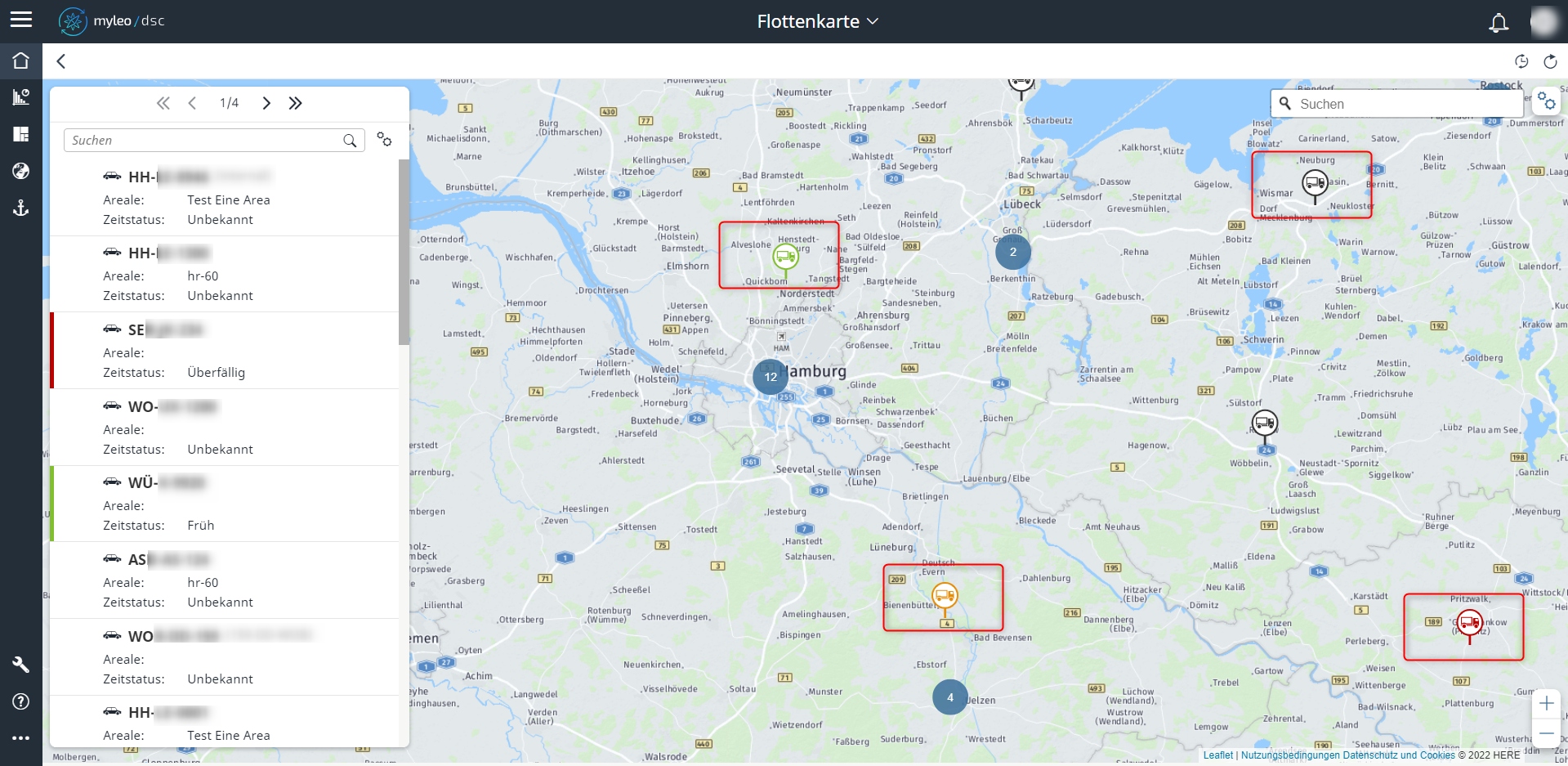This screenshot has height=766, width=1568.
Task: Go to previous page of vehicle list
Action: [x=192, y=103]
